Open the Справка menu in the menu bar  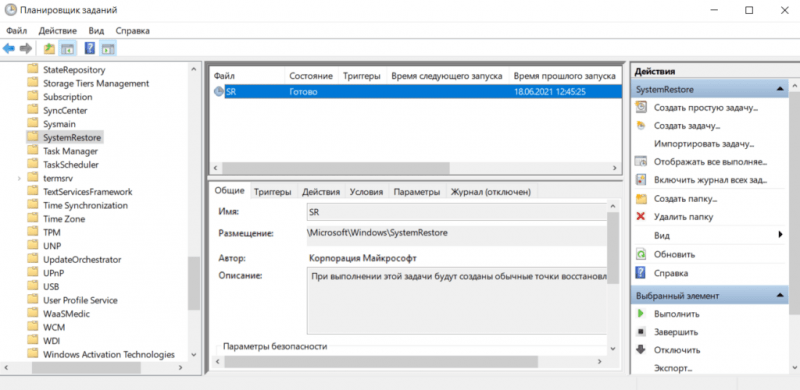point(133,31)
